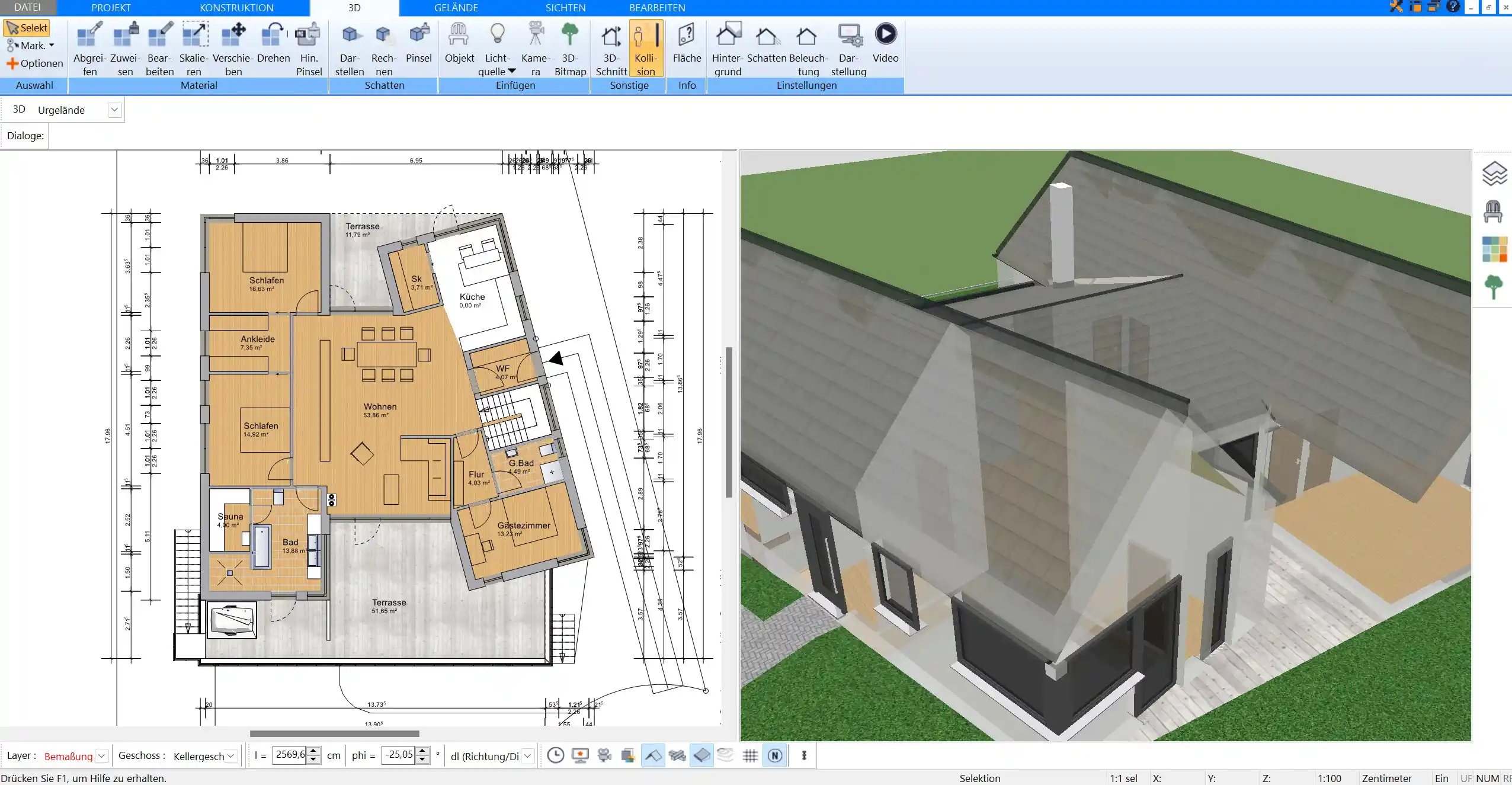Open the Urgelände dropdown
1512x785 pixels.
click(x=114, y=110)
